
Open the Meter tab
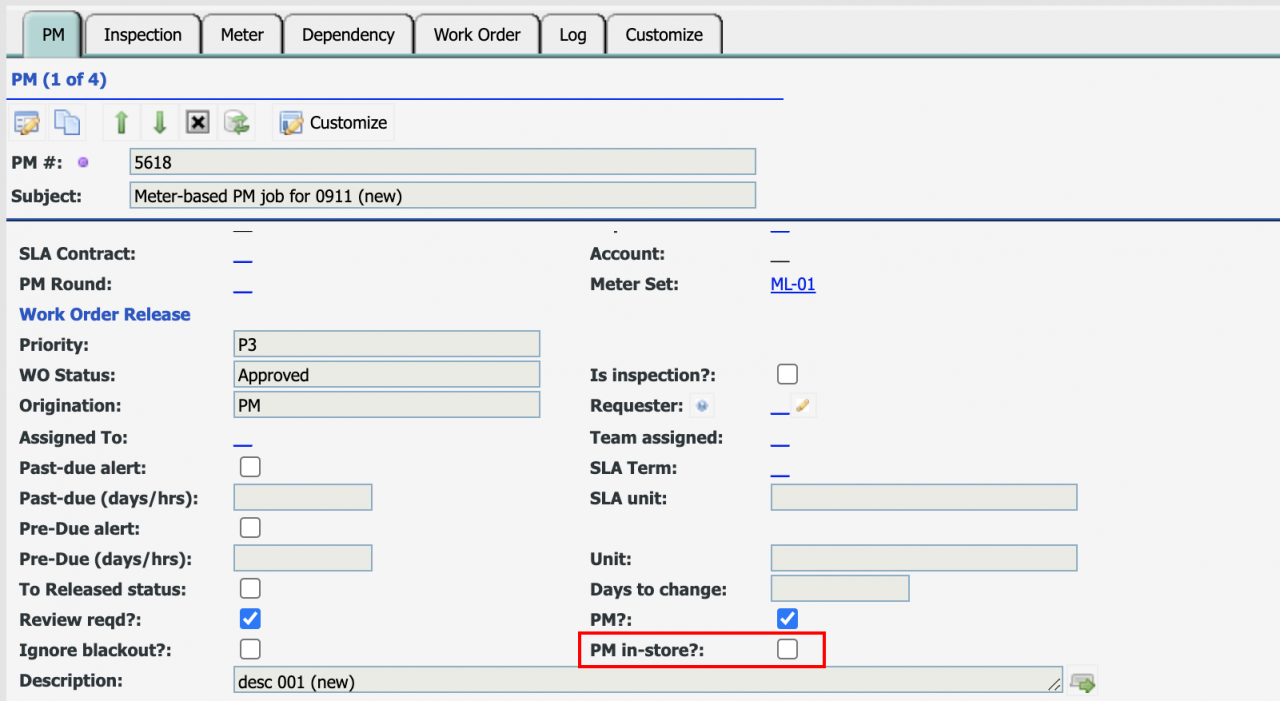tap(242, 35)
